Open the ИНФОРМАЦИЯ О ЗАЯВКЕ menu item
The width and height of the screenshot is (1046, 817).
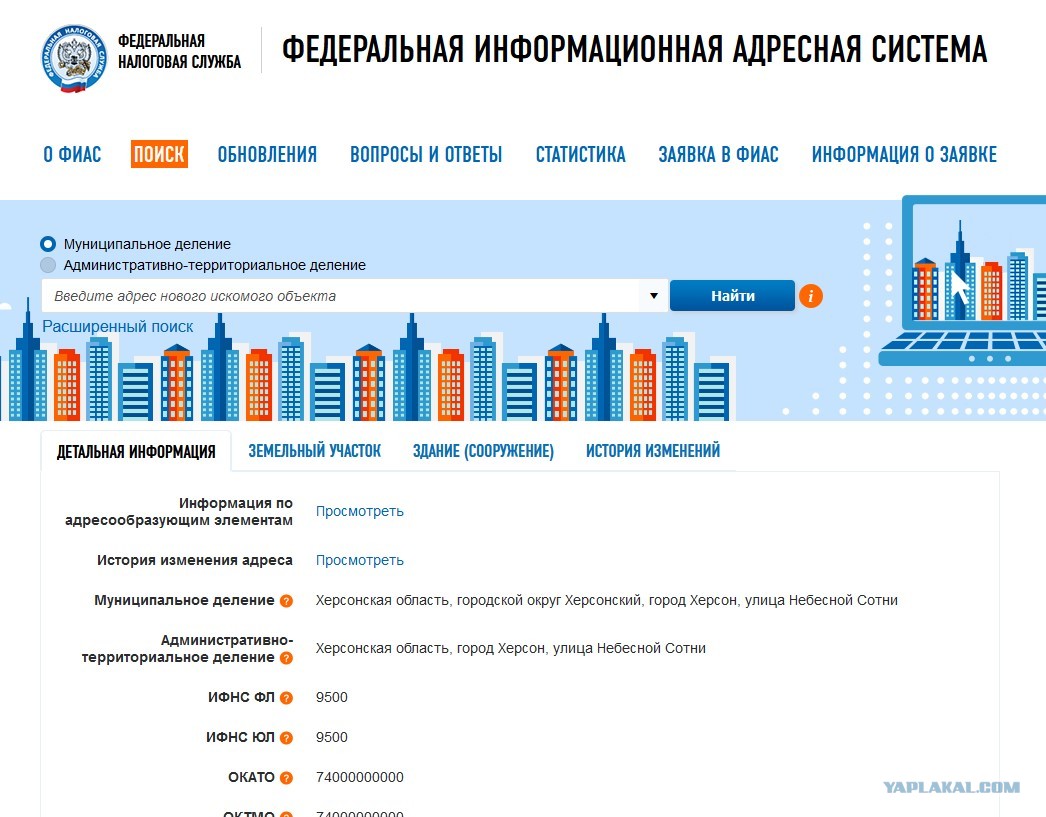(904, 154)
